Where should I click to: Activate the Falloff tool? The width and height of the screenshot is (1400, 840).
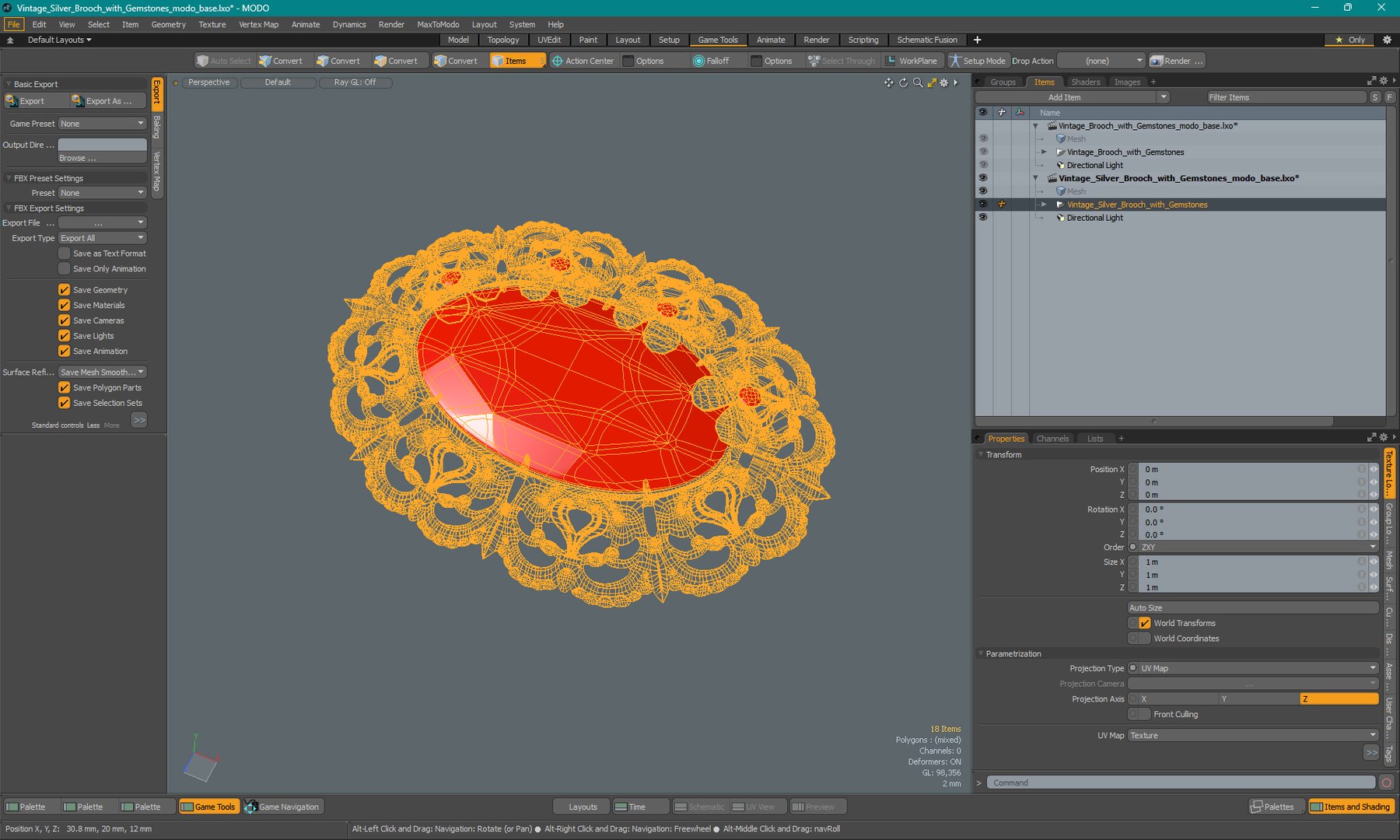[x=711, y=61]
